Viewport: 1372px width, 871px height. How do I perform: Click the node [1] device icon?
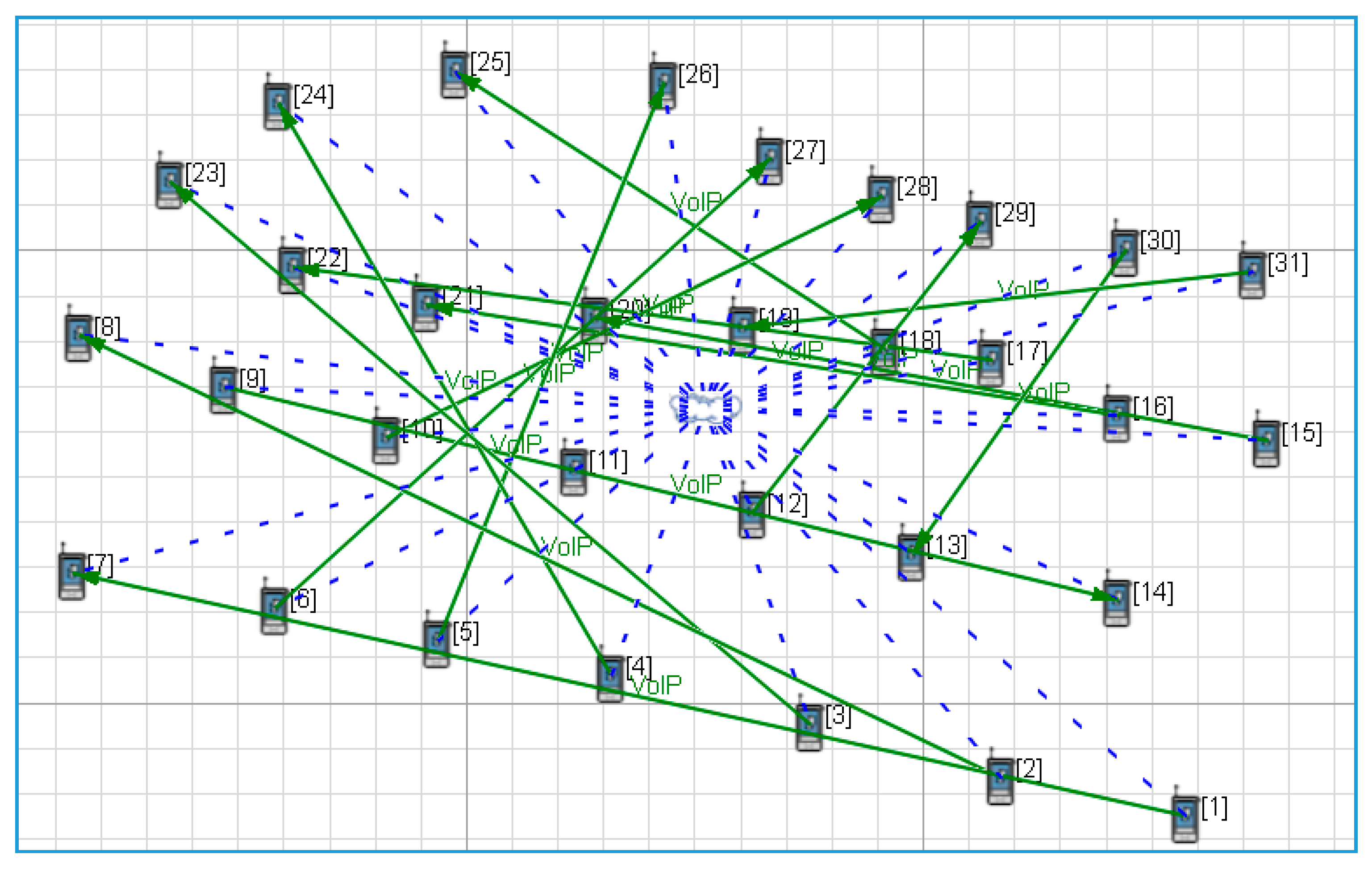click(1184, 818)
